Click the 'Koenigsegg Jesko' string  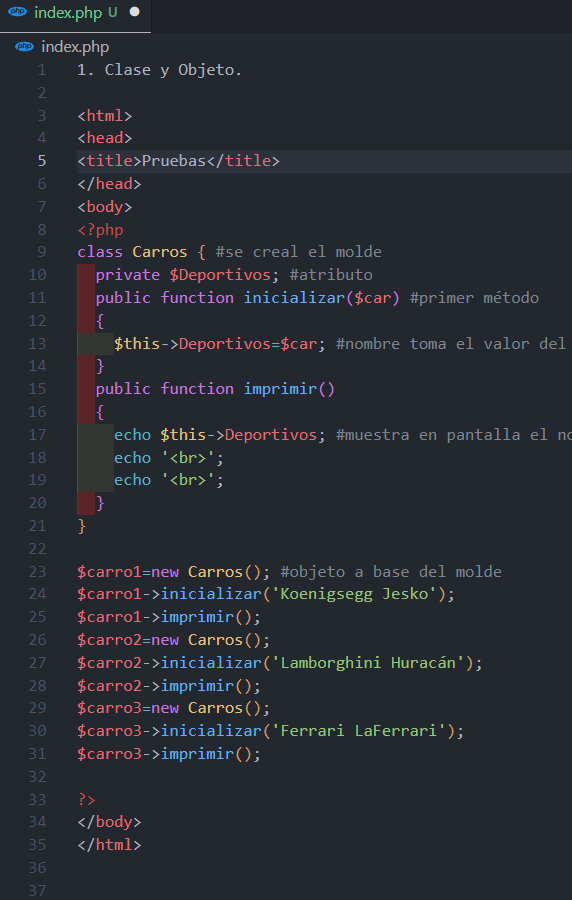[x=351, y=594]
